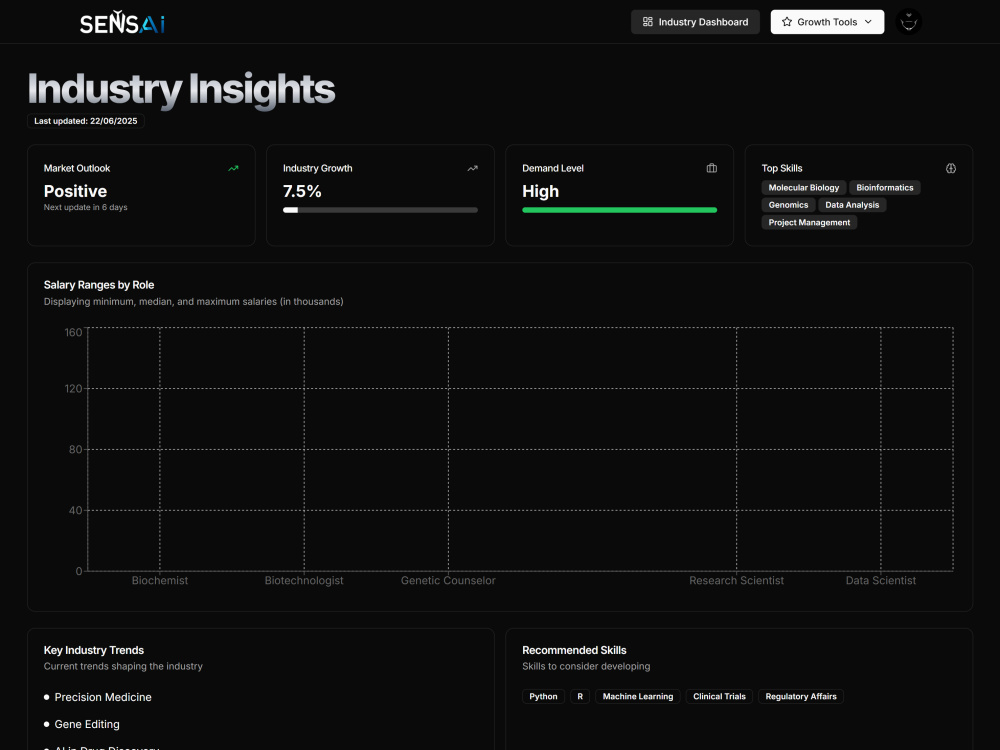1000x750 pixels.
Task: Click the Biochemist axis label
Action: (x=159, y=580)
